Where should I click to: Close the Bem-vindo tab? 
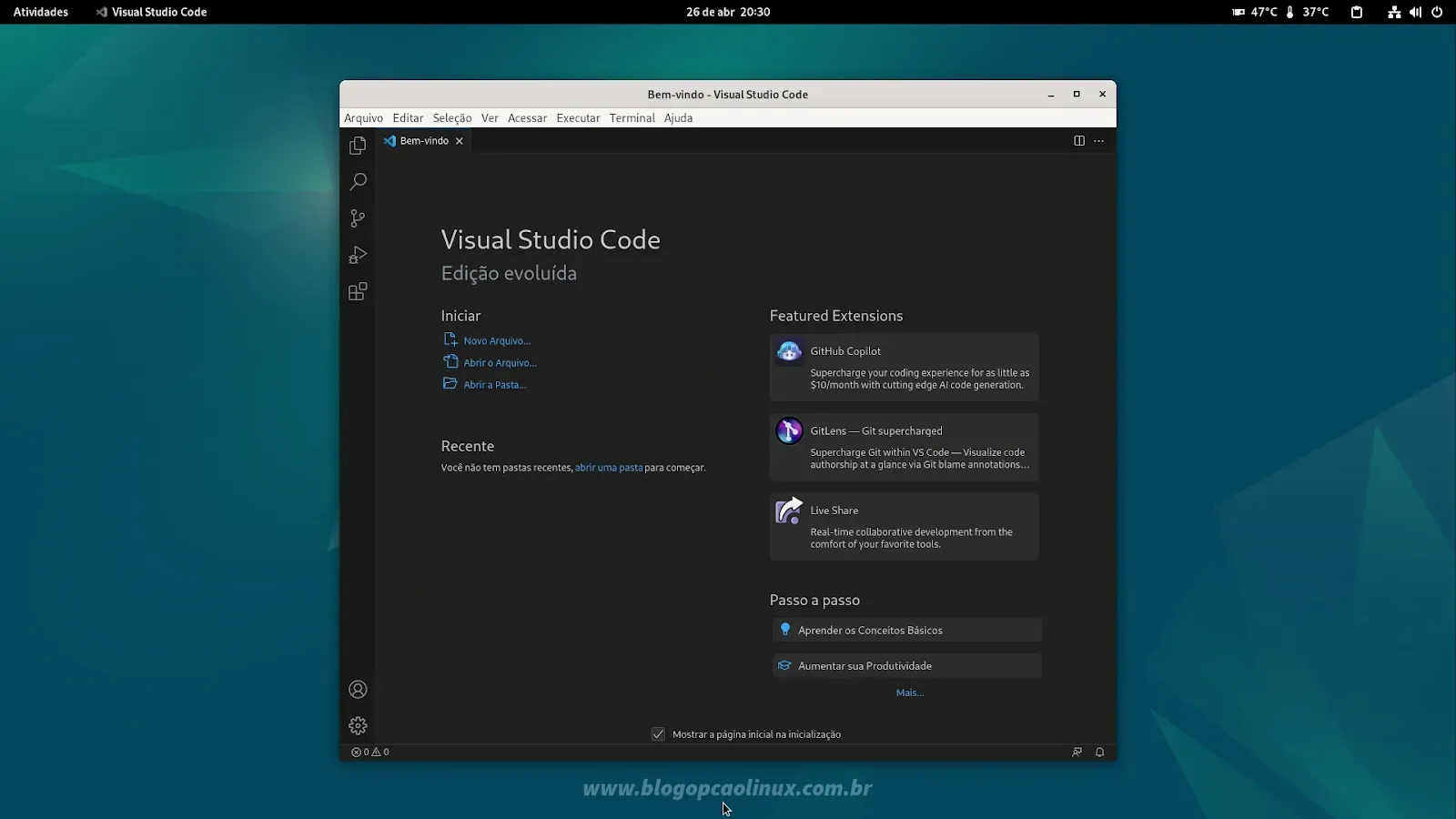[460, 141]
